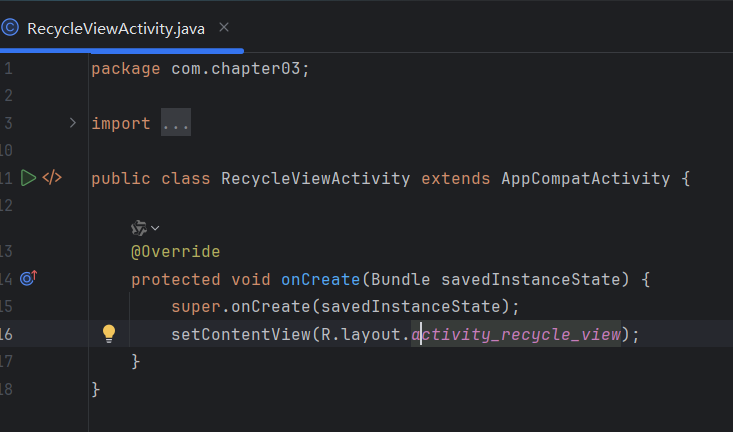Open dropdown arrow beside the AI icon

click(155, 229)
